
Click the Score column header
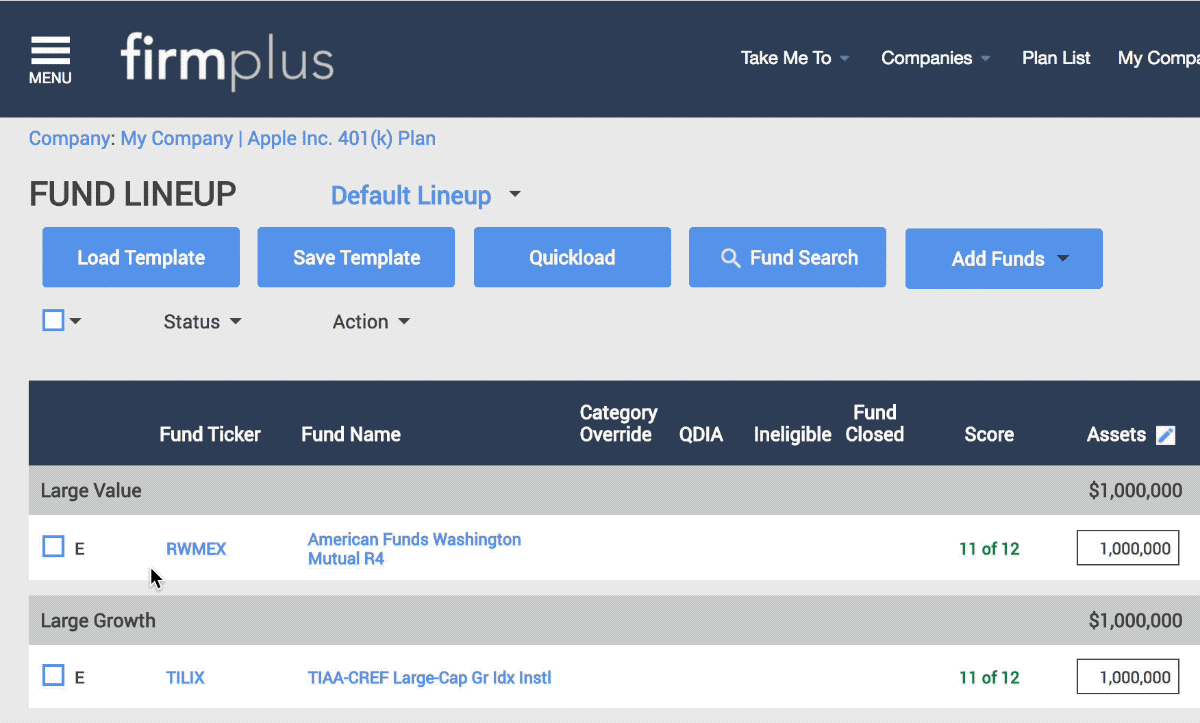pyautogui.click(x=989, y=435)
